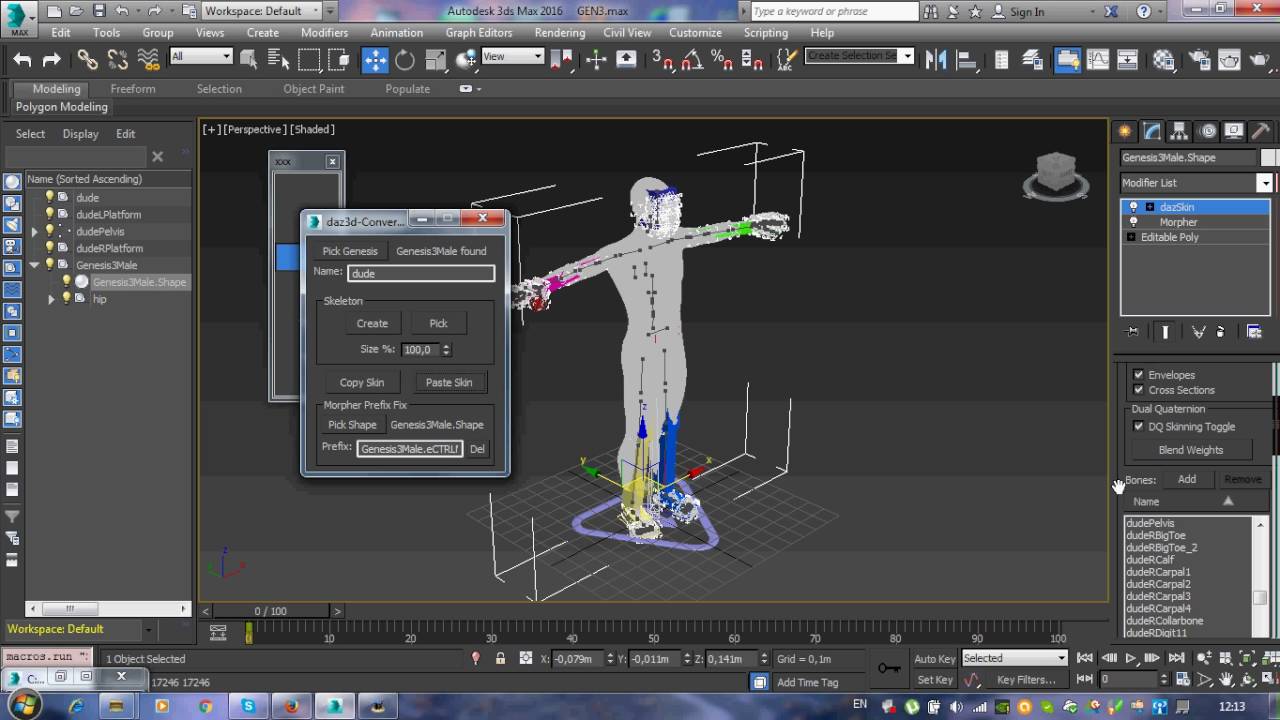Open the Rendering menu
Screen dimensions: 1280x720
coord(559,32)
